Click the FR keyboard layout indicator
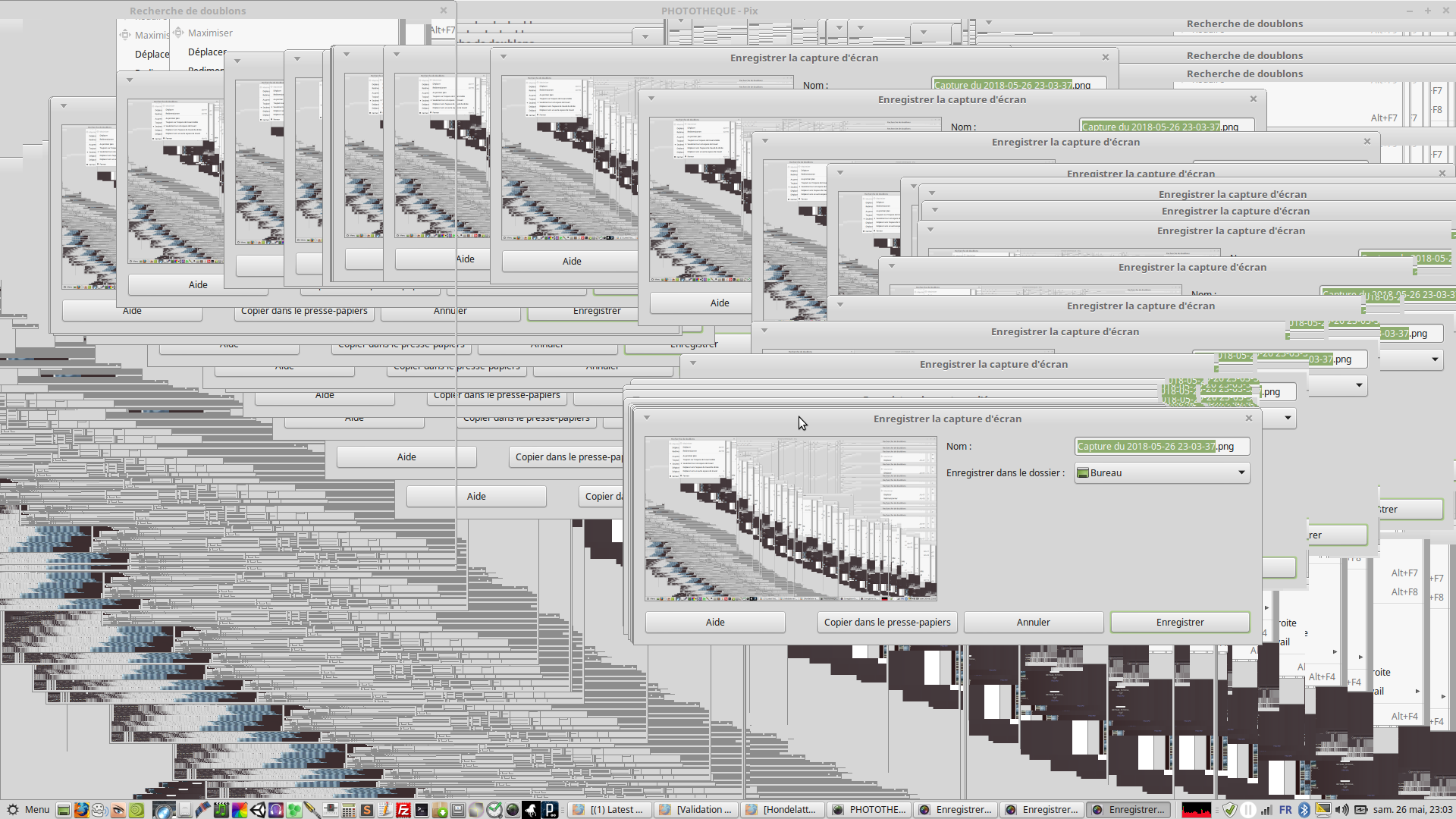 tap(1285, 810)
